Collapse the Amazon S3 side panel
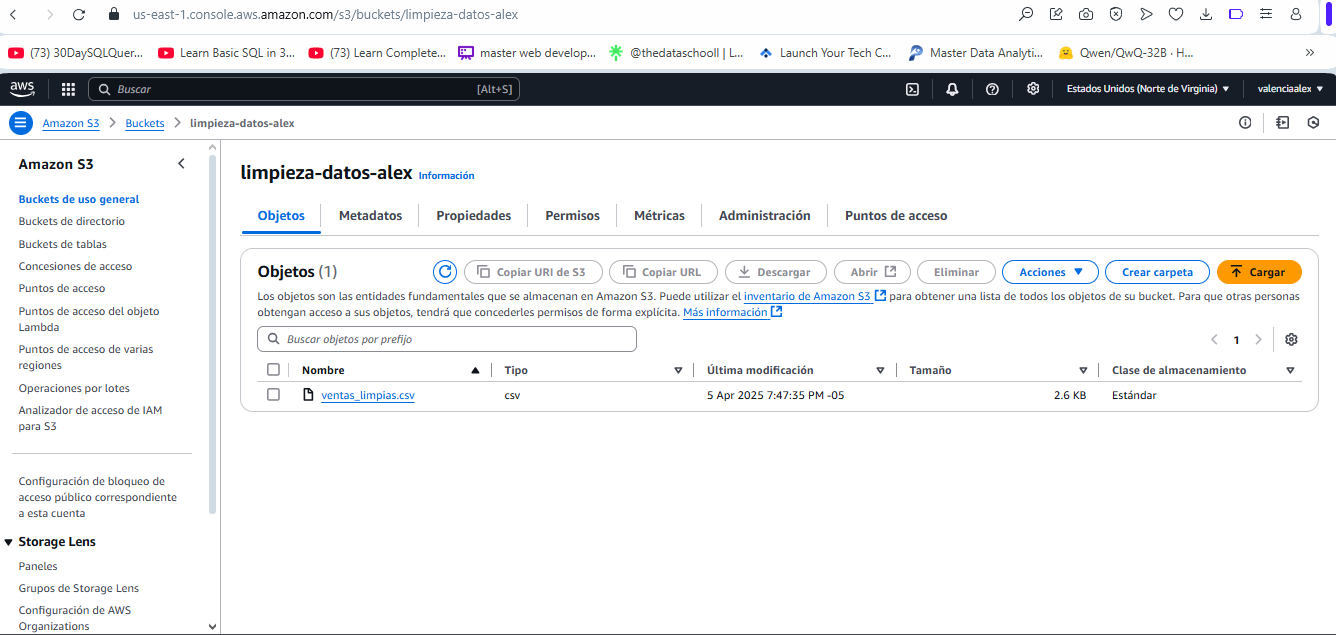Image resolution: width=1336 pixels, height=635 pixels. (181, 164)
